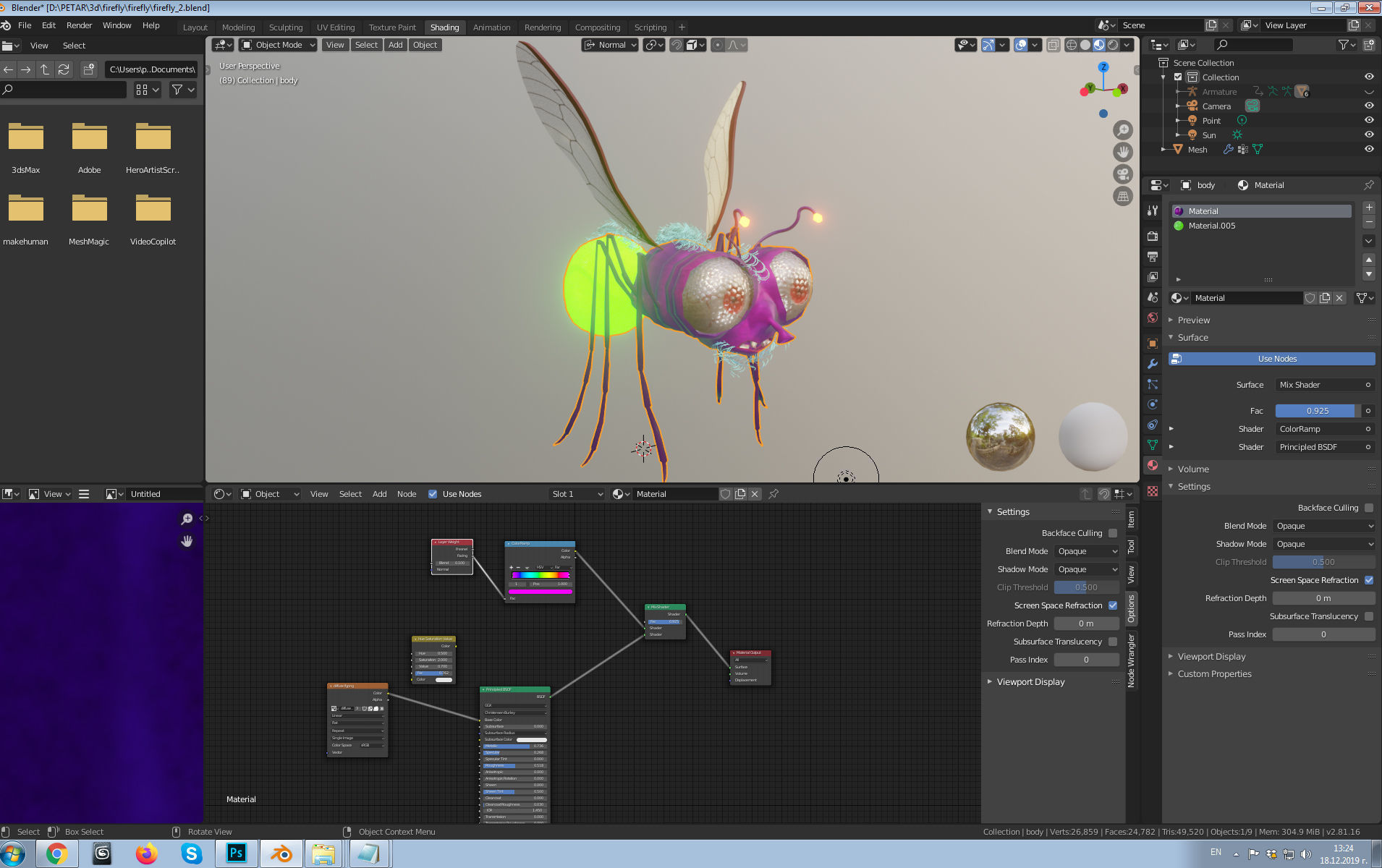Image resolution: width=1382 pixels, height=868 pixels.
Task: Switch viewport to Rendered shading mode
Action: pos(1114,45)
